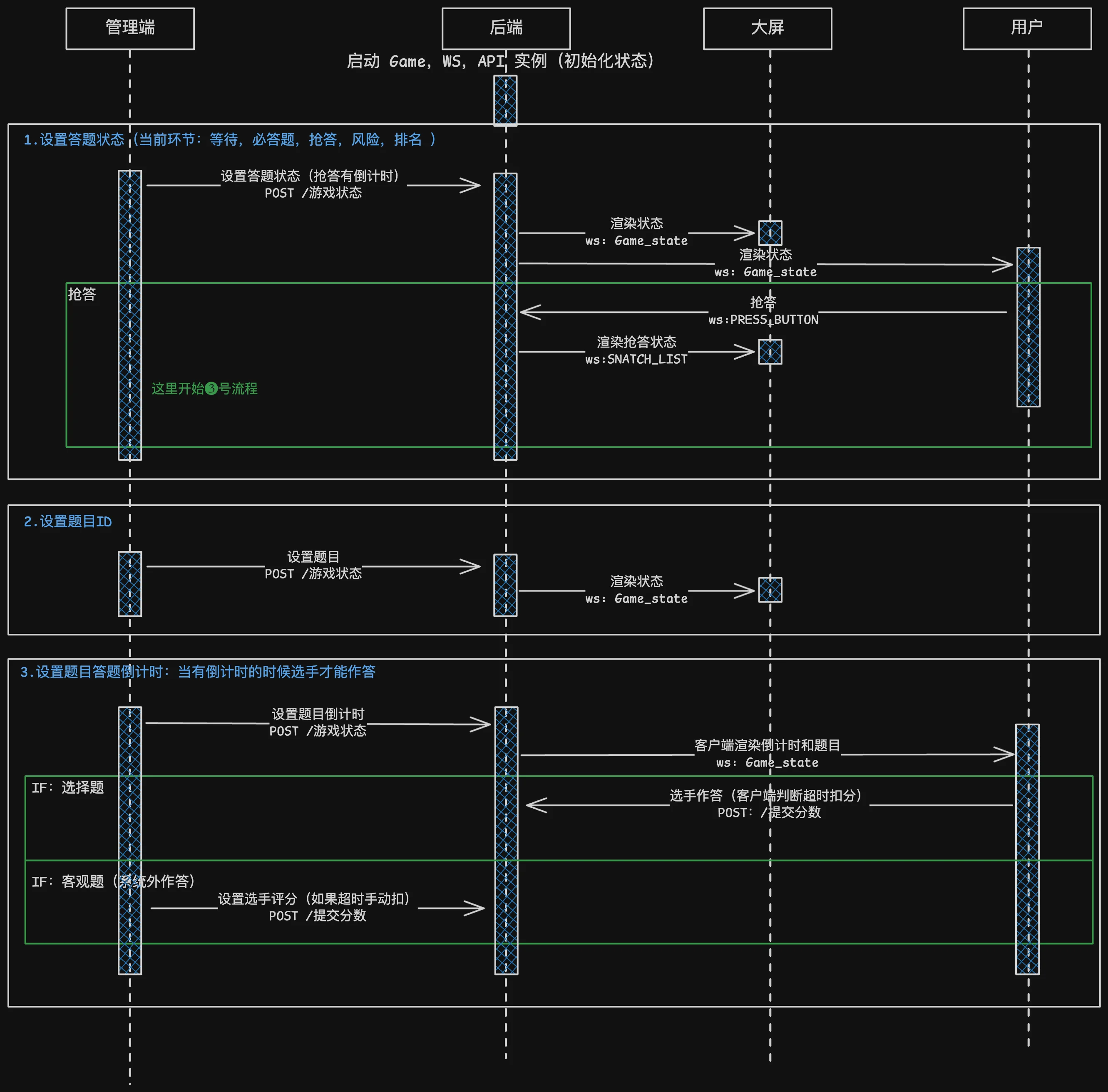Click the 设置选手评分（如果超时手动扣）label
This screenshot has width=1108, height=1092.
[314, 898]
